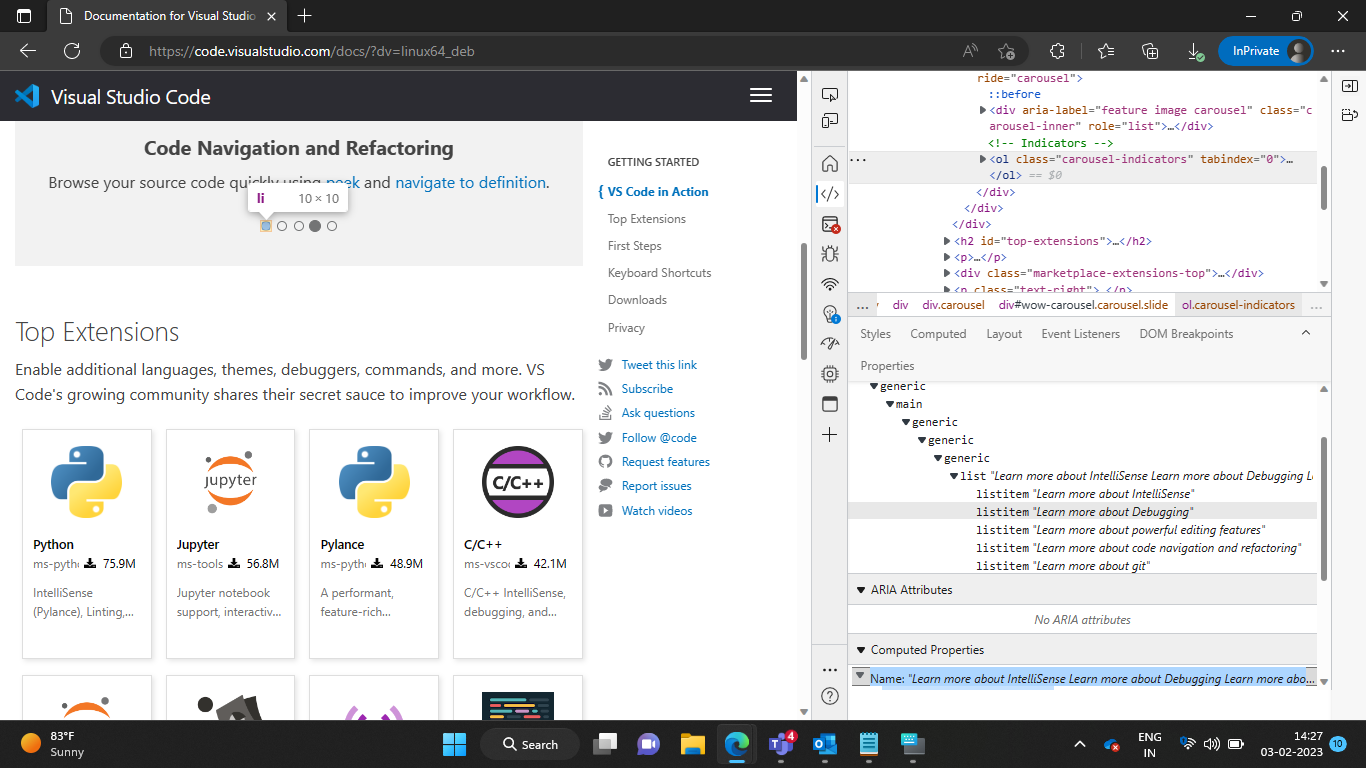The height and width of the screenshot is (768, 1366).
Task: Select the third carousel indicator dot
Action: 298,226
